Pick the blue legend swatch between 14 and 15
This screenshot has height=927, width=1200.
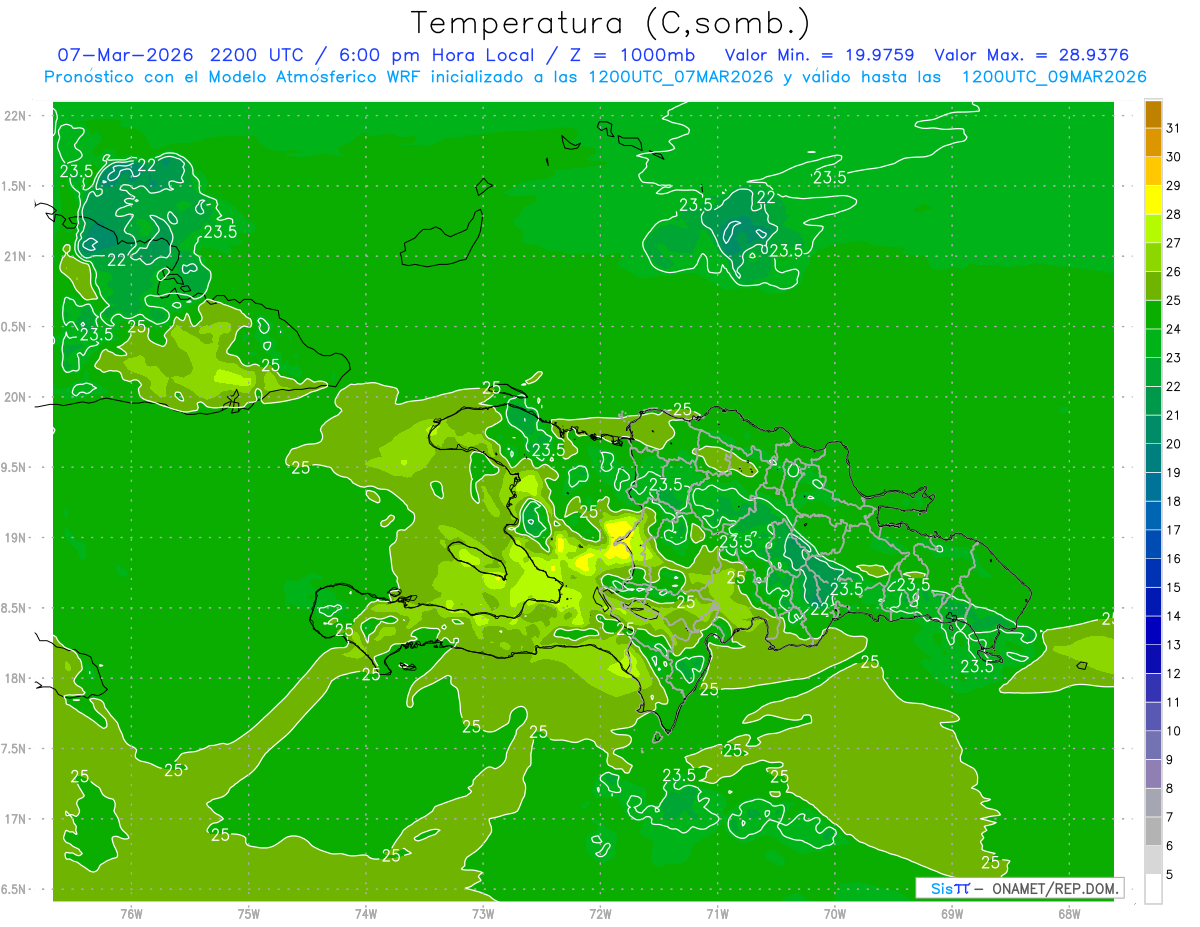(x=1153, y=601)
